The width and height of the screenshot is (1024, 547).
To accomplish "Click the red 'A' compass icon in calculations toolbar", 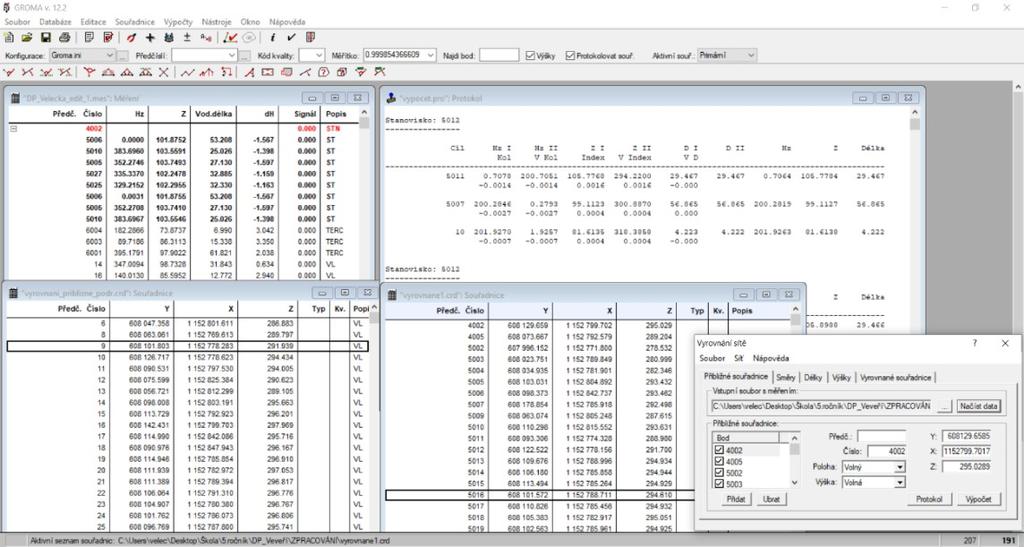I will tap(249, 72).
